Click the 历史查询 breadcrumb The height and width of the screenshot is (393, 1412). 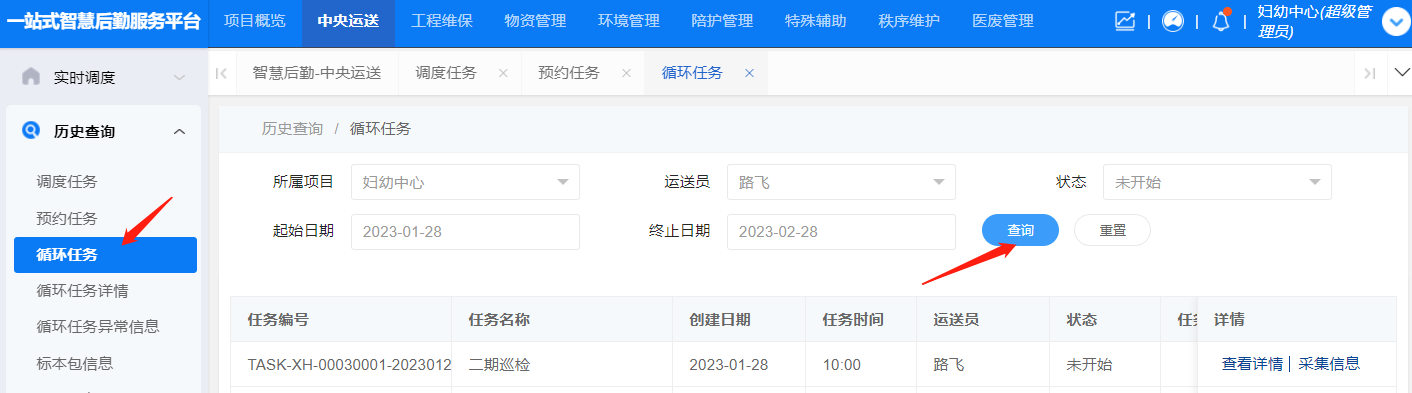pos(292,129)
